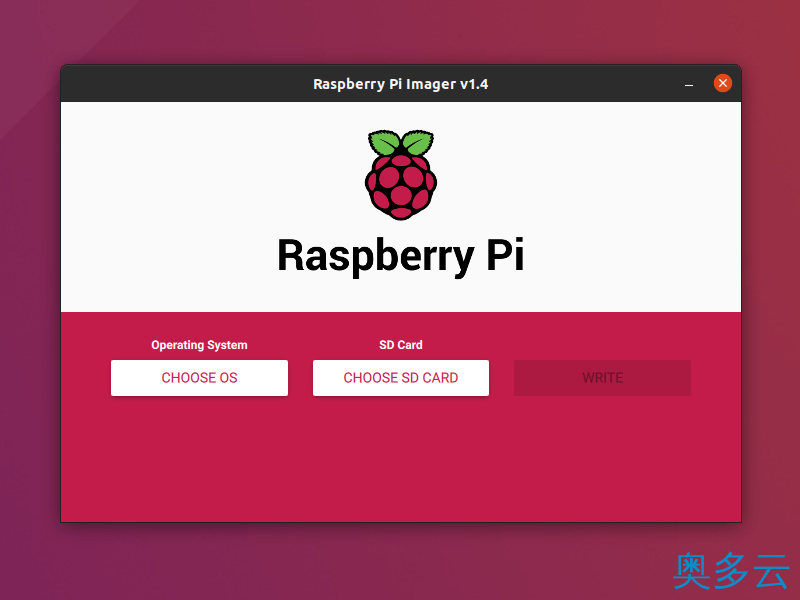
Task: Click the CHOOSE SD CARD button
Action: [x=401, y=378]
